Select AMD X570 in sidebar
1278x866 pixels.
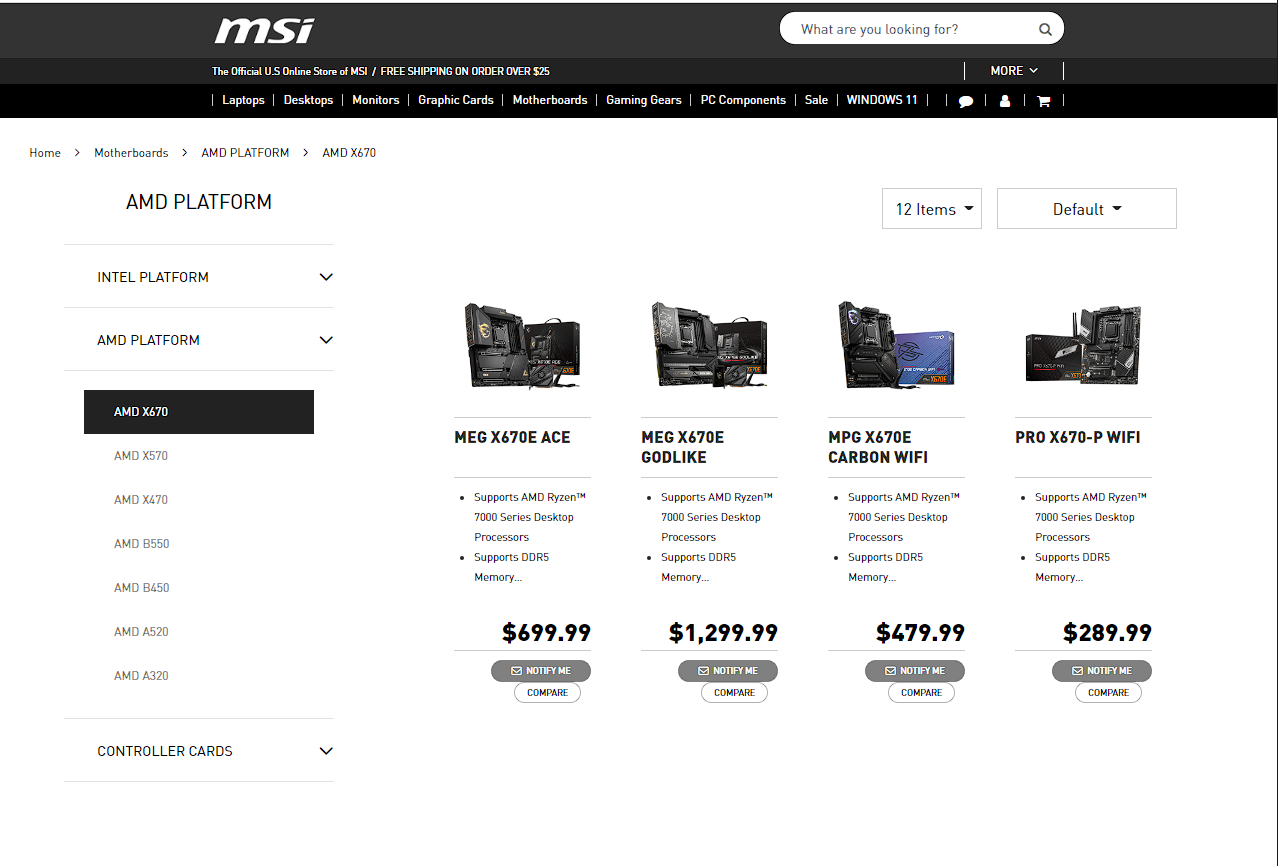(141, 456)
